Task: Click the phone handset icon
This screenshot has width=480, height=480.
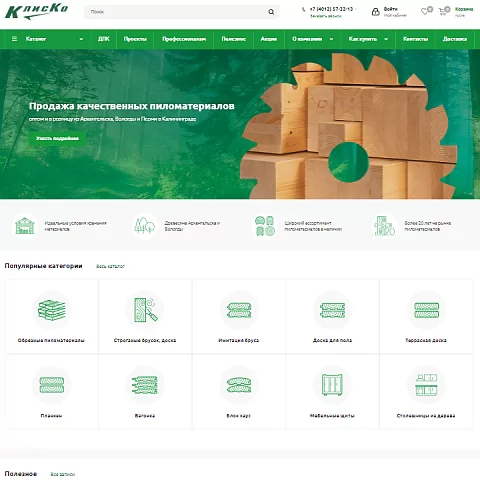Action: click(303, 9)
